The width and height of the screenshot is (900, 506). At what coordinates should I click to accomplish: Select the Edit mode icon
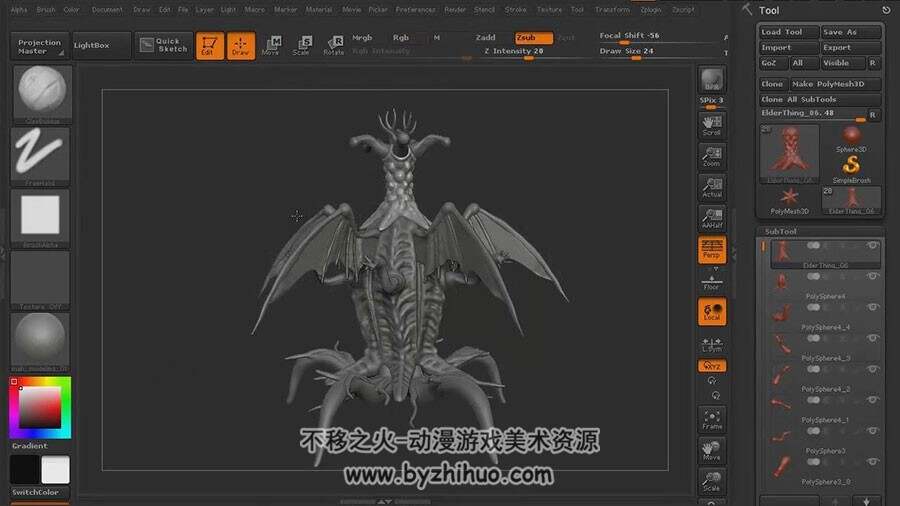[210, 45]
